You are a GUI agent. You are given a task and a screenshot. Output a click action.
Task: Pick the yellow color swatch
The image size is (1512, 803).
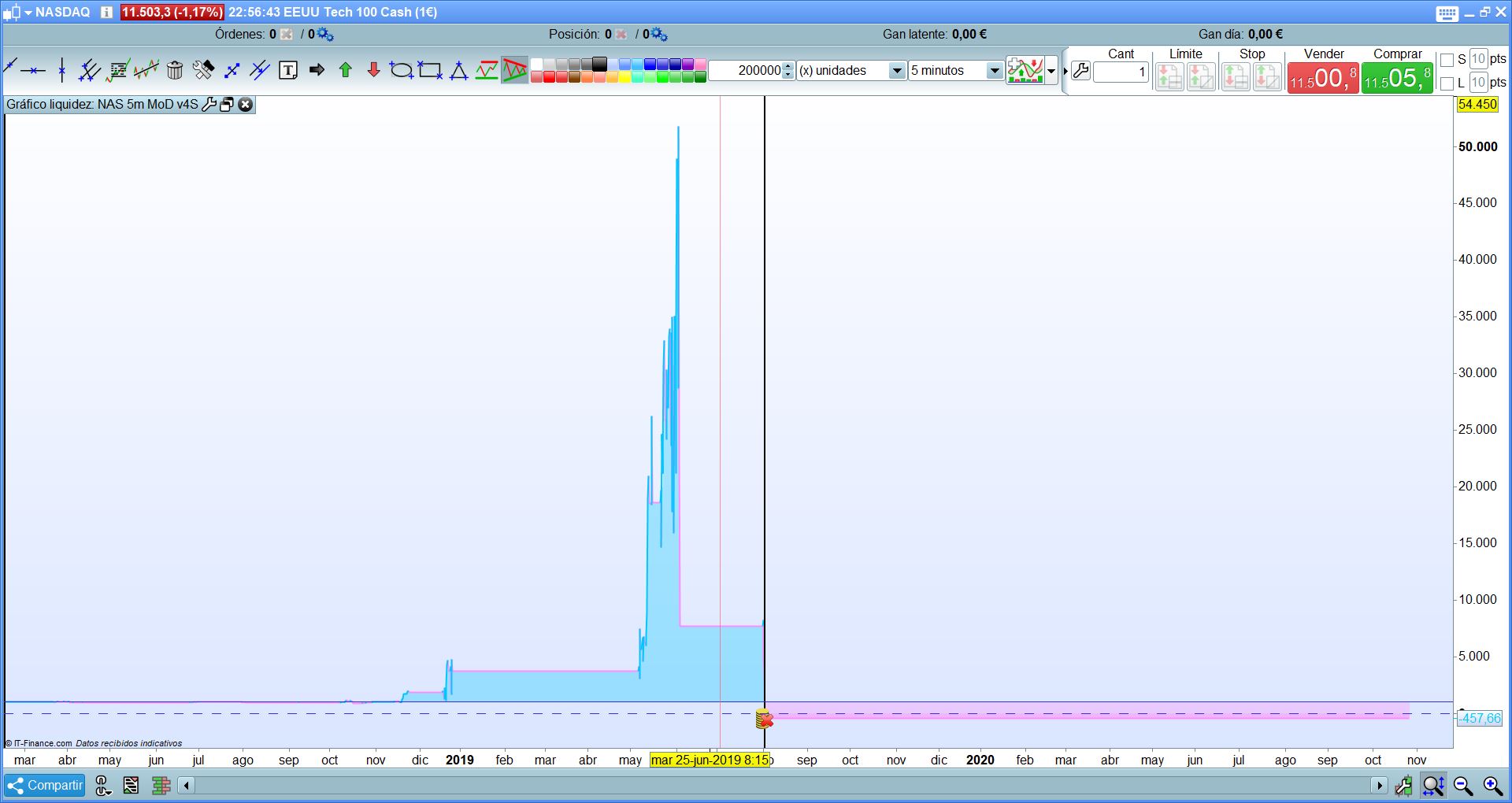click(x=625, y=77)
